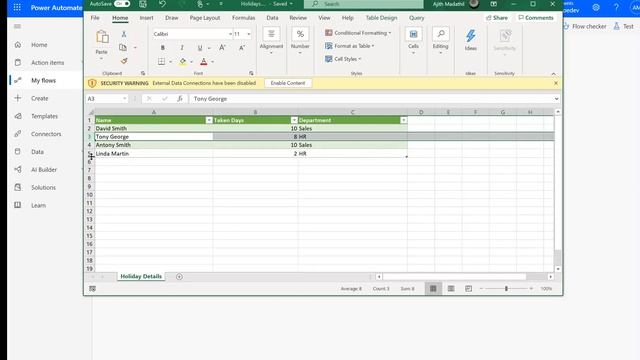Open the File menu
This screenshot has height=360, width=640.
[x=95, y=18]
